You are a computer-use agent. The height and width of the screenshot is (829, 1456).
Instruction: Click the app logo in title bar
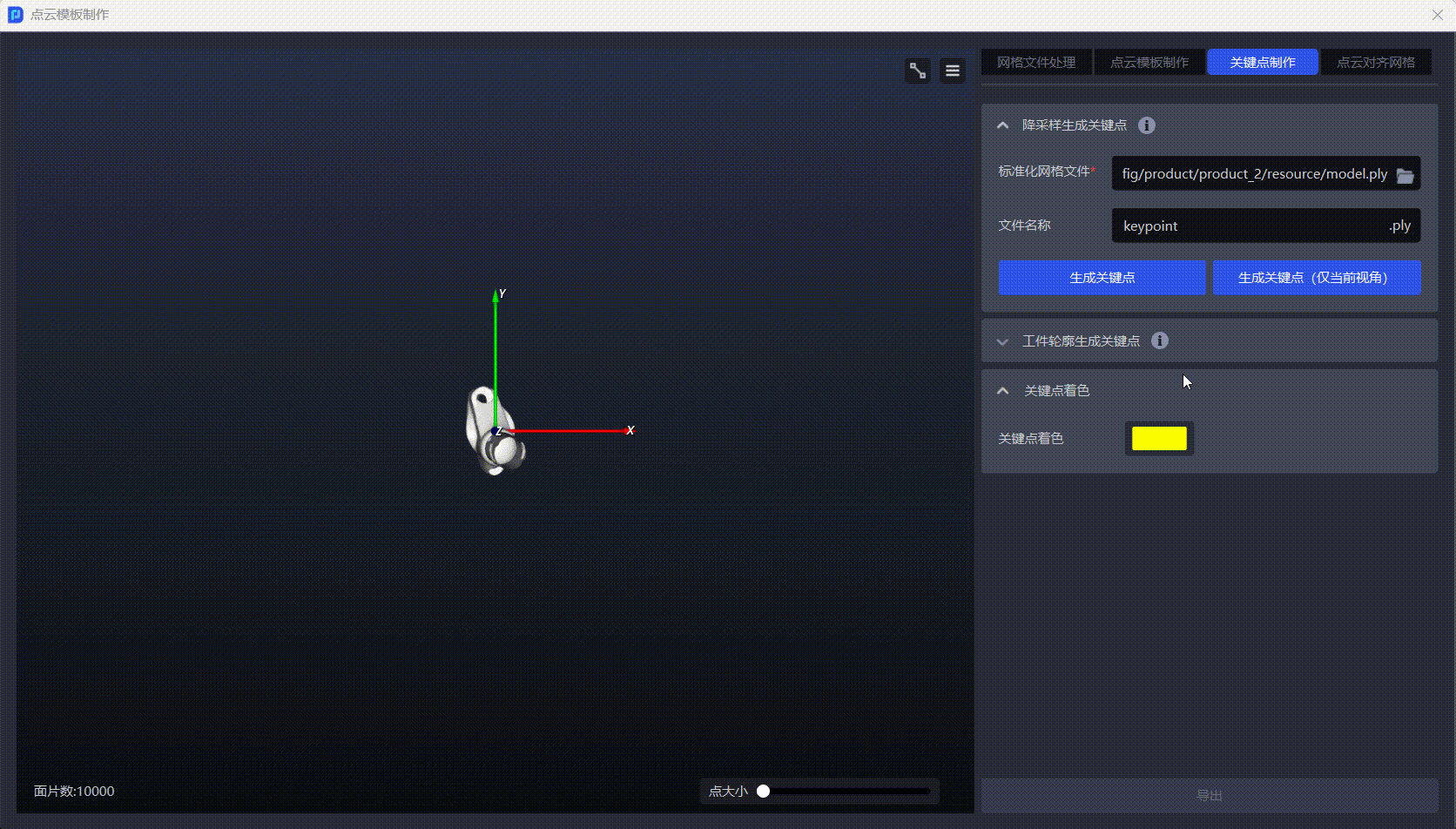pos(15,15)
